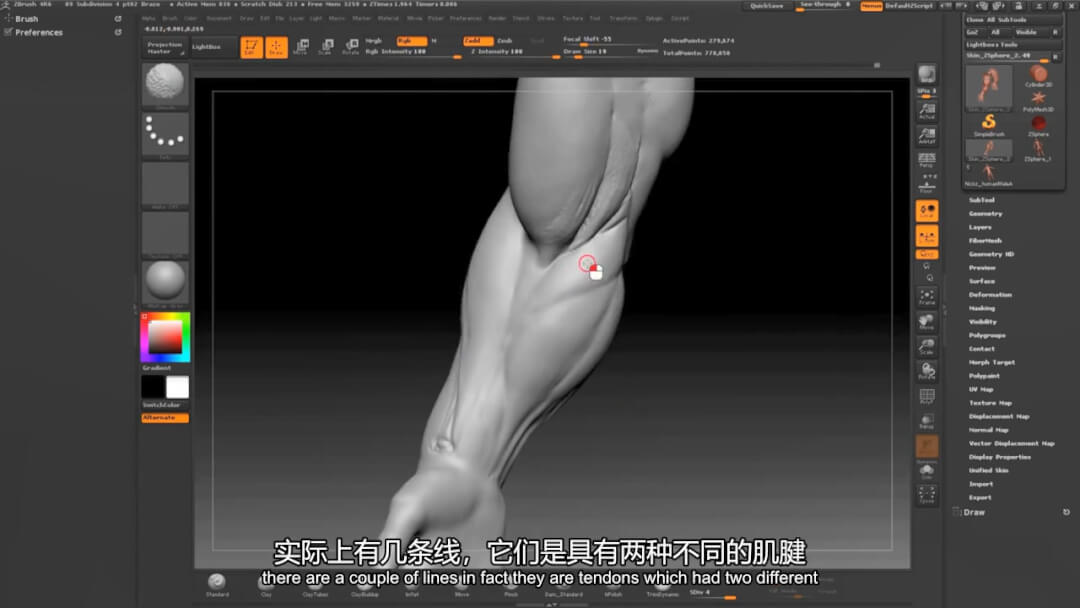Select the white secondary color swatch

[177, 387]
